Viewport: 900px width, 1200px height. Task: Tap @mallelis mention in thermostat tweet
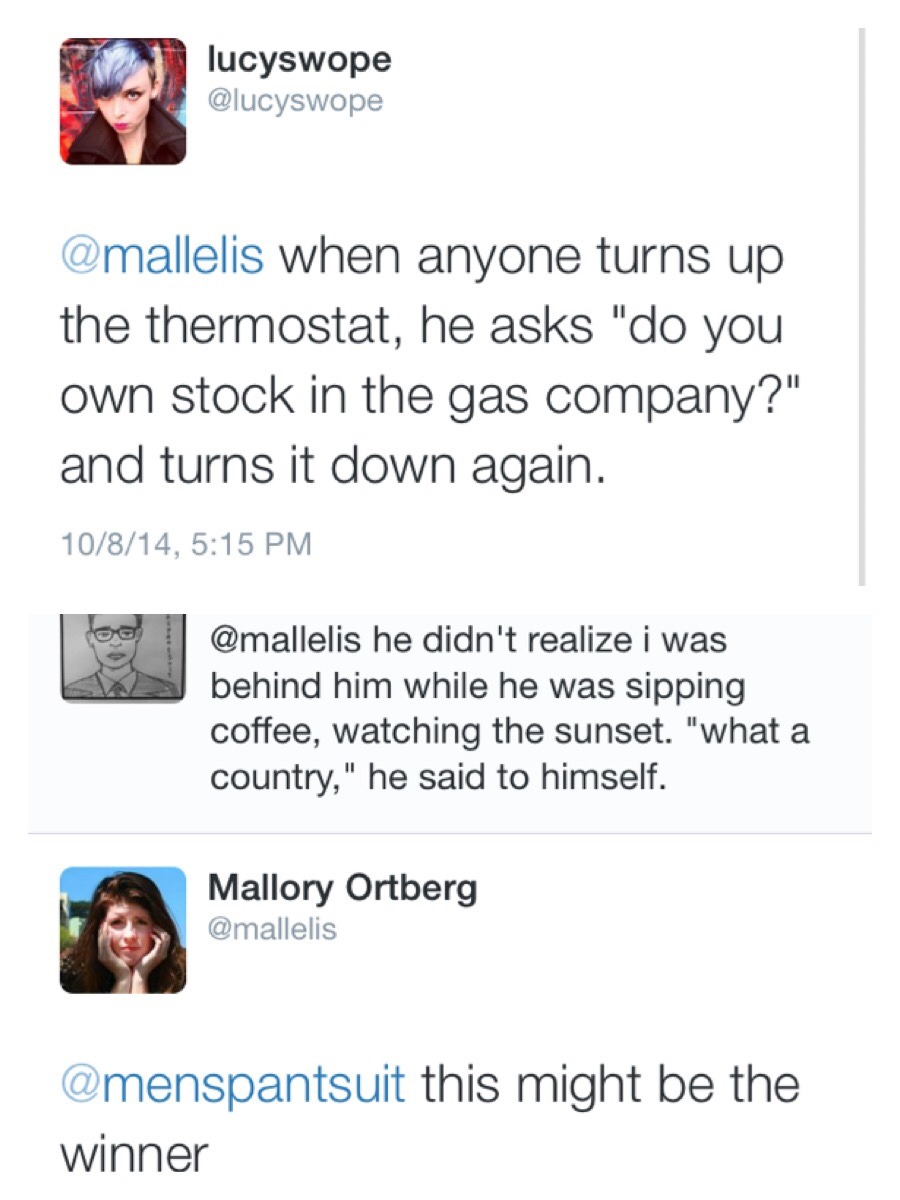[x=162, y=257]
